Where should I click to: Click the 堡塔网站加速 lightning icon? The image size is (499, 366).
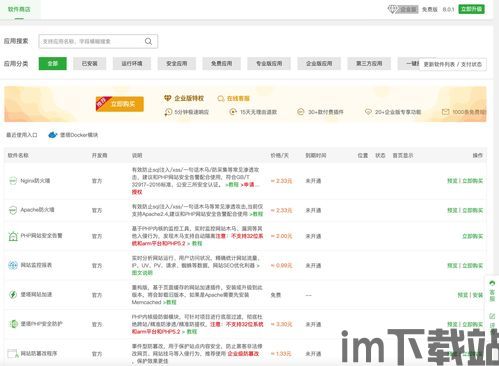[13, 295]
